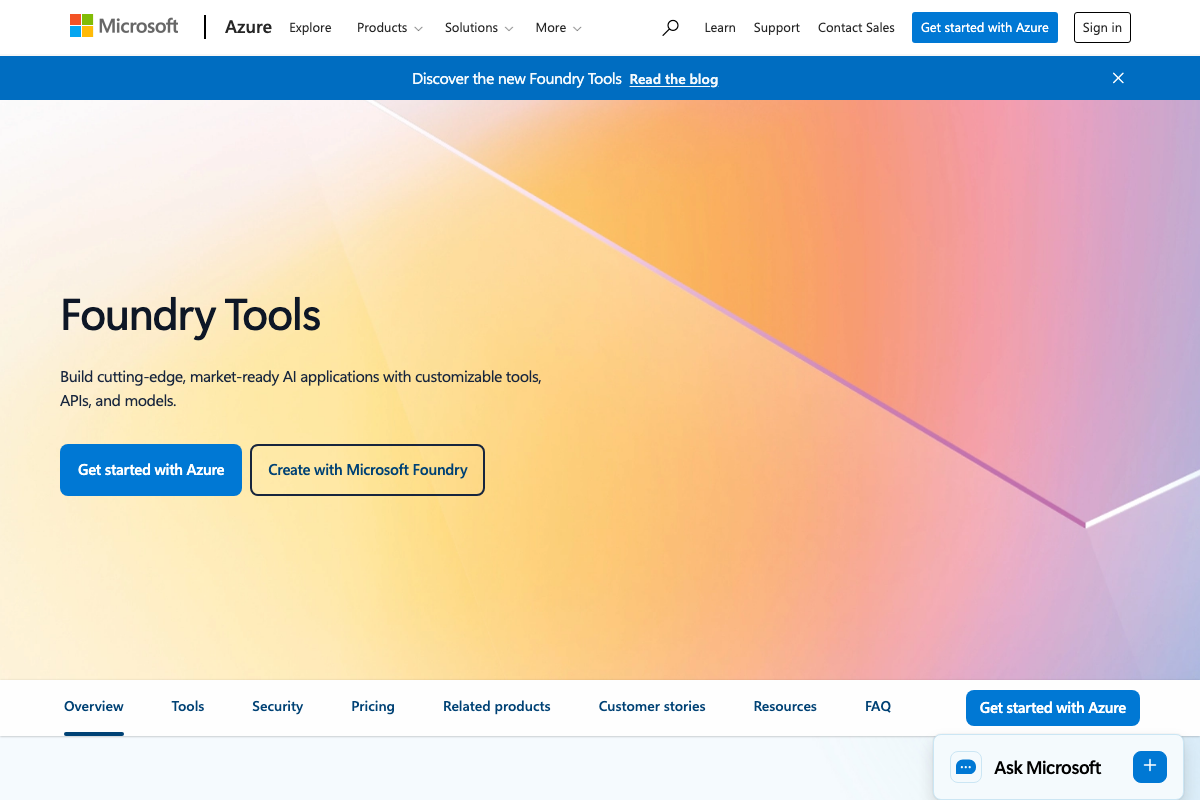Switch to the Tools tab
The image size is (1200, 800).
click(188, 706)
